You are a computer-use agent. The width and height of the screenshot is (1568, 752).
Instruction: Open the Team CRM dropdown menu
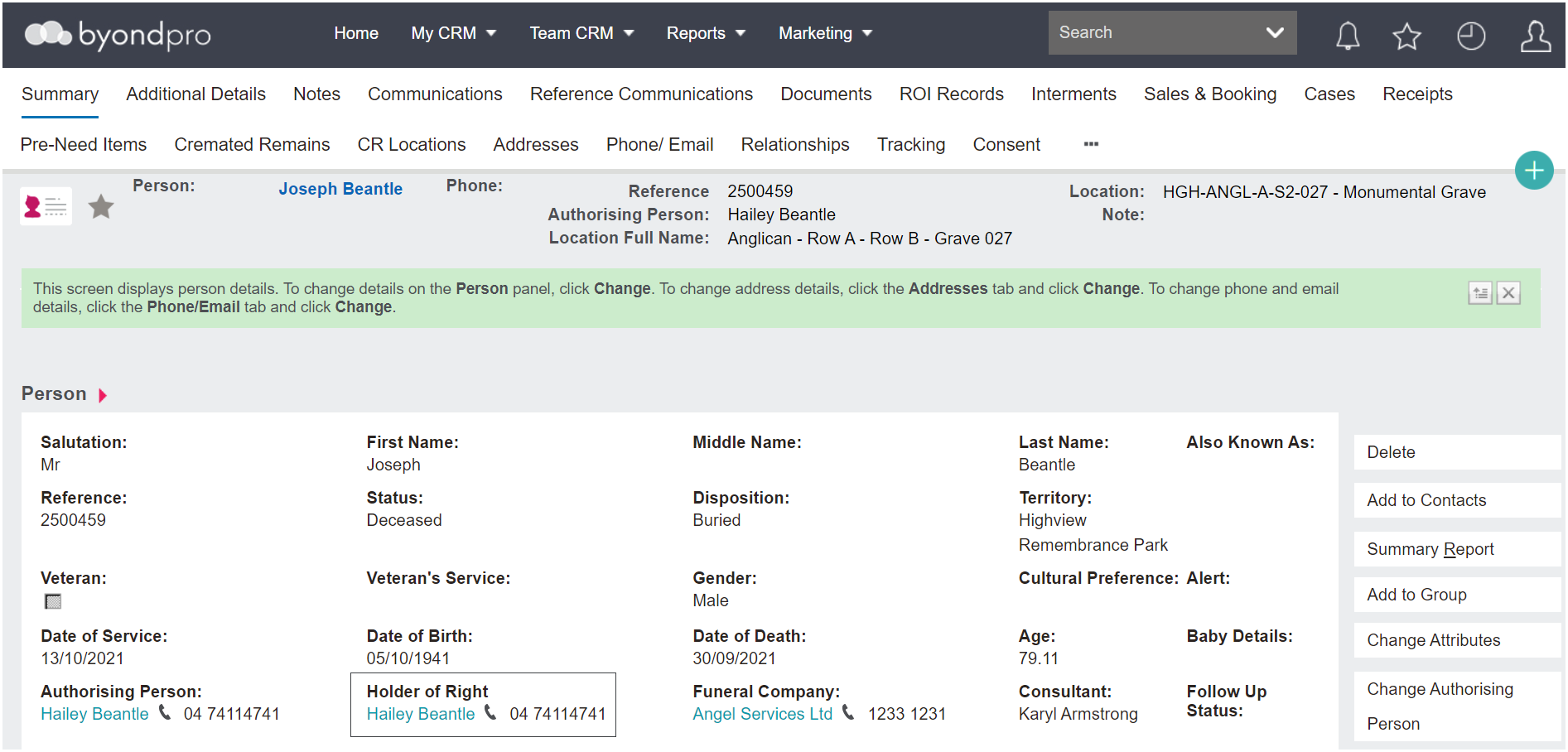tap(581, 33)
